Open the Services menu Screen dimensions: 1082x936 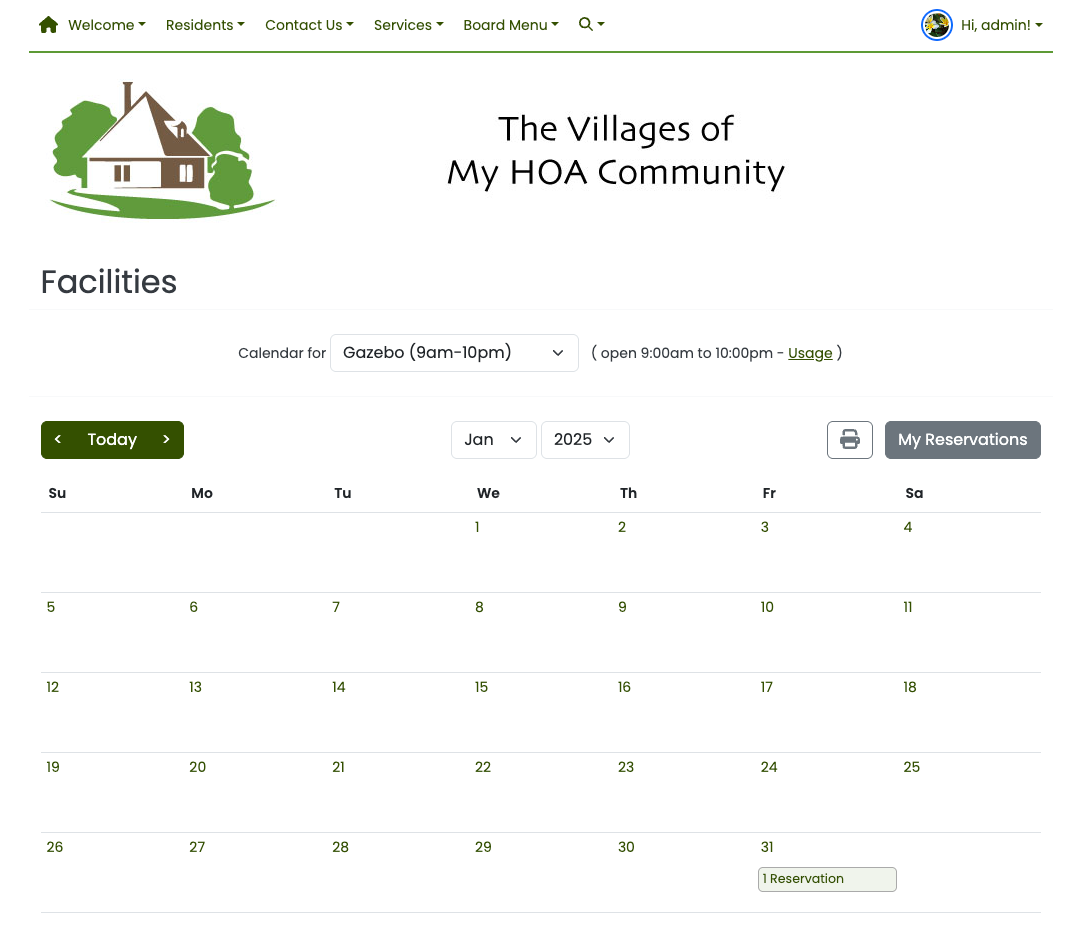point(408,25)
